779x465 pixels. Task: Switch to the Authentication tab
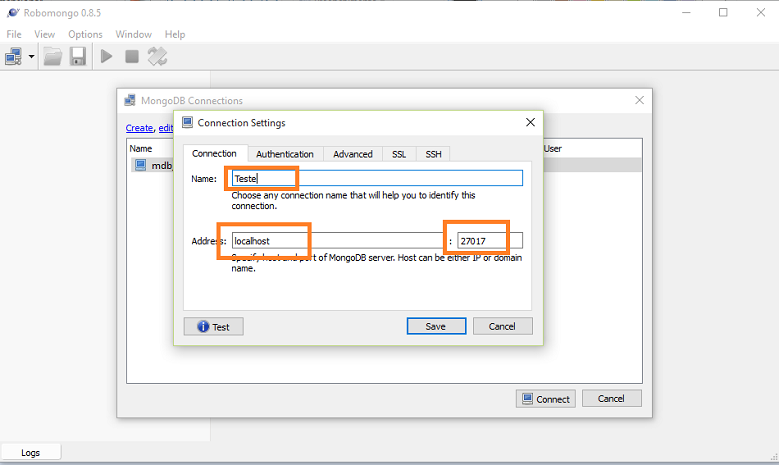[285, 154]
